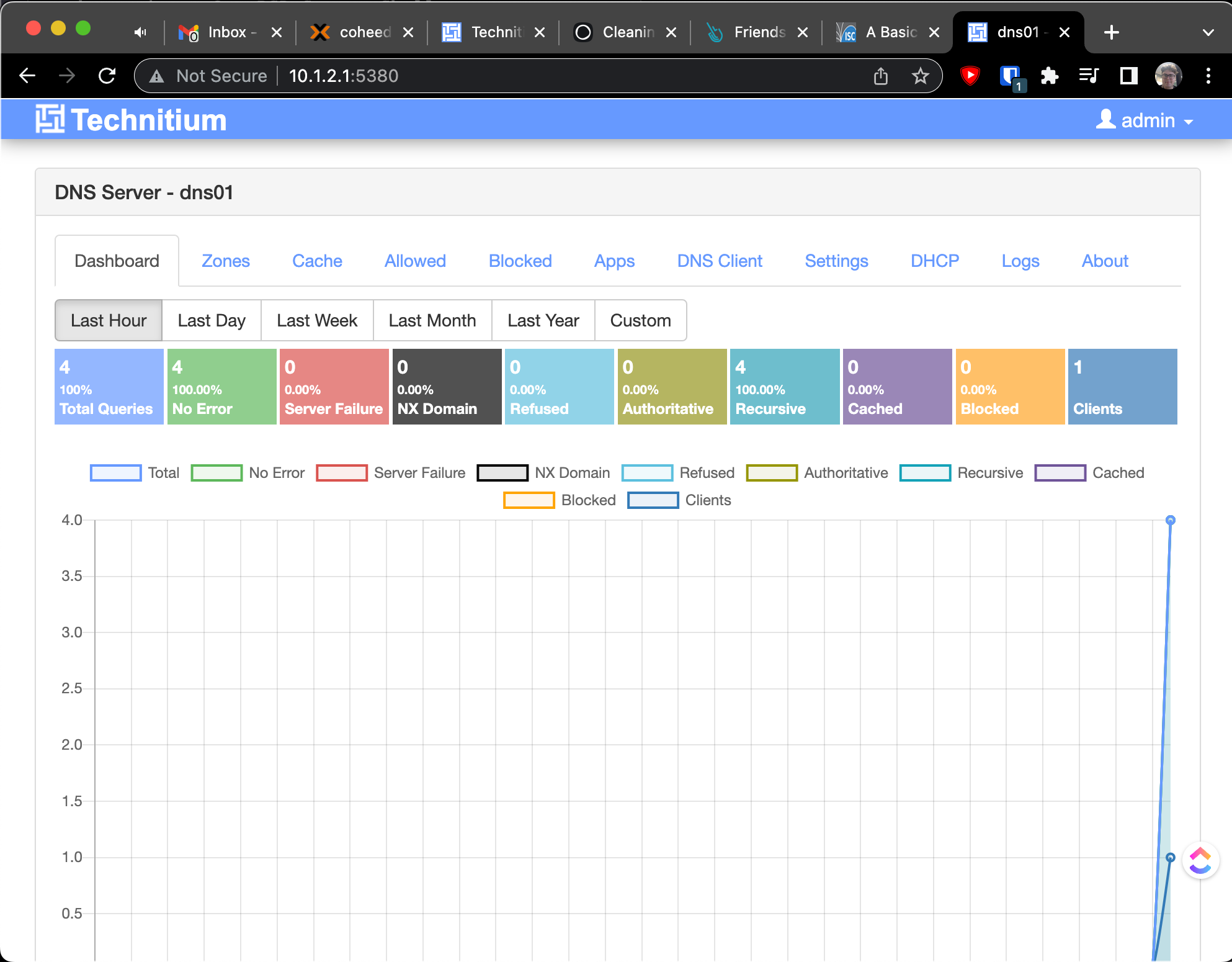Open the Chrome three-dot menu
This screenshot has height=962, width=1232.
tap(1208, 76)
